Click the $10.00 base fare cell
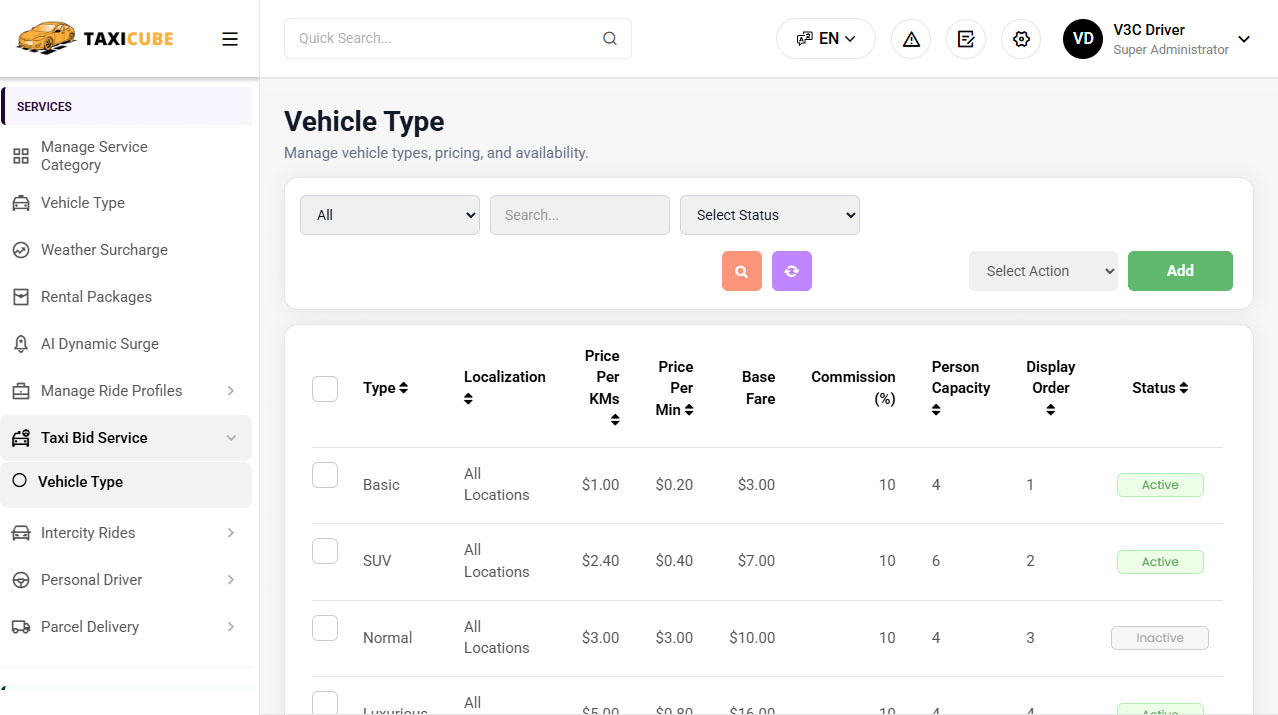The width and height of the screenshot is (1278, 715). pos(752,638)
